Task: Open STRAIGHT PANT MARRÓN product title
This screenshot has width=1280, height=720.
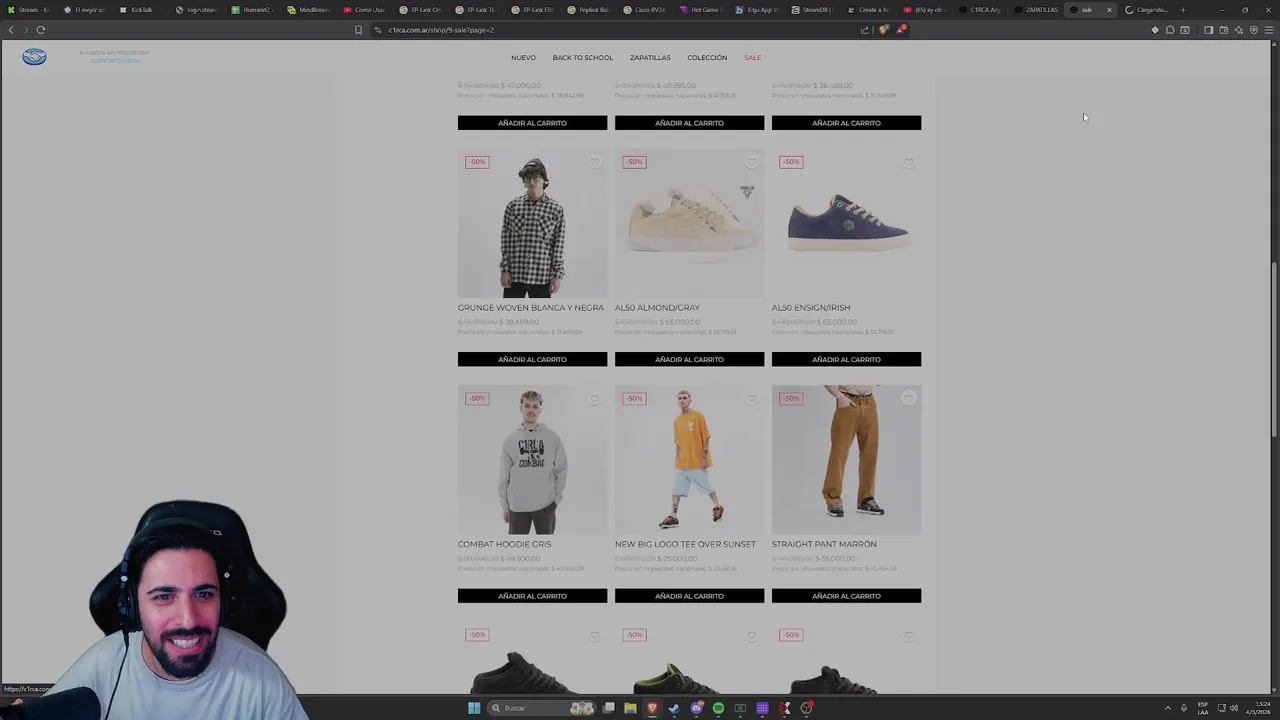Action: (x=824, y=545)
